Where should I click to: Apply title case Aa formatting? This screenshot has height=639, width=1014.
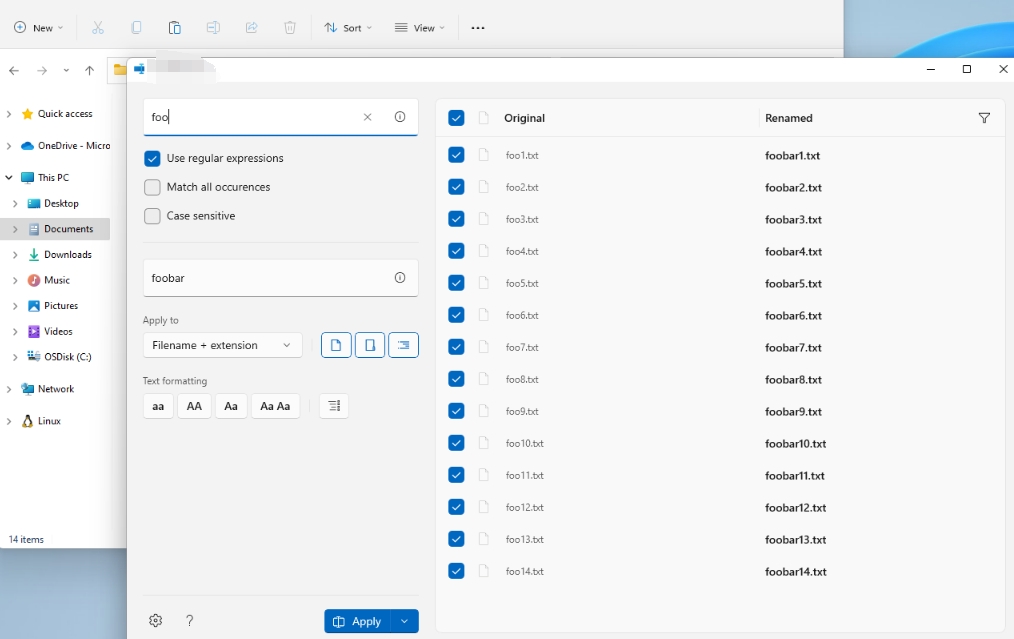tap(231, 406)
